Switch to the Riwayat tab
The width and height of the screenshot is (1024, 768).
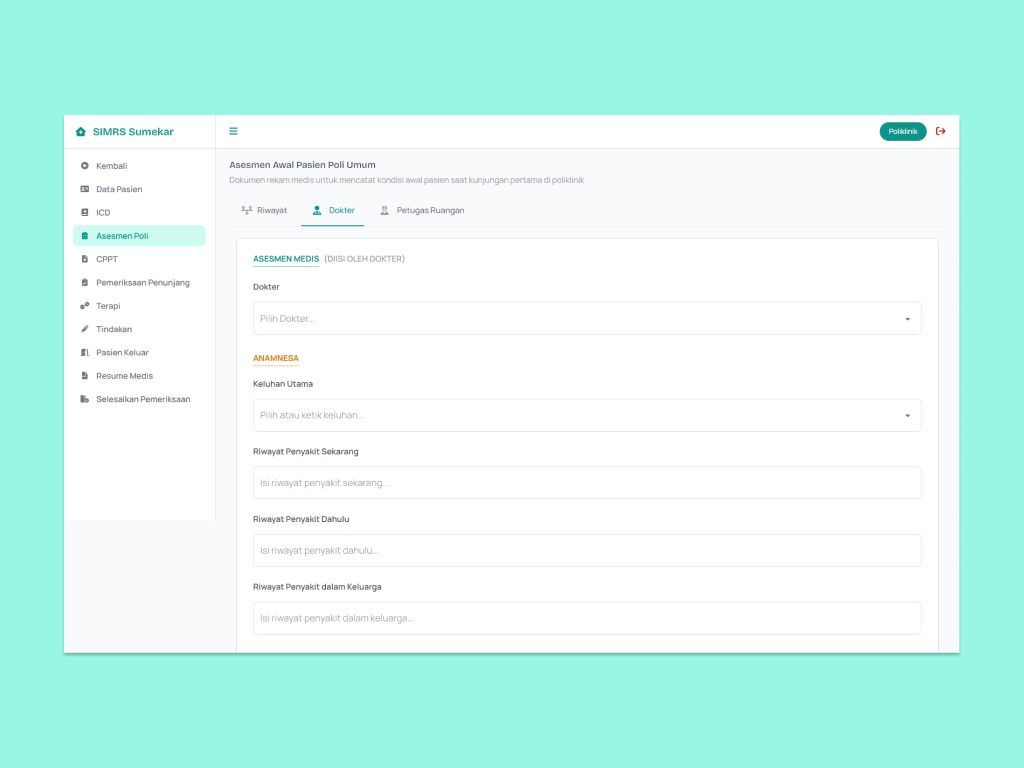tap(264, 211)
